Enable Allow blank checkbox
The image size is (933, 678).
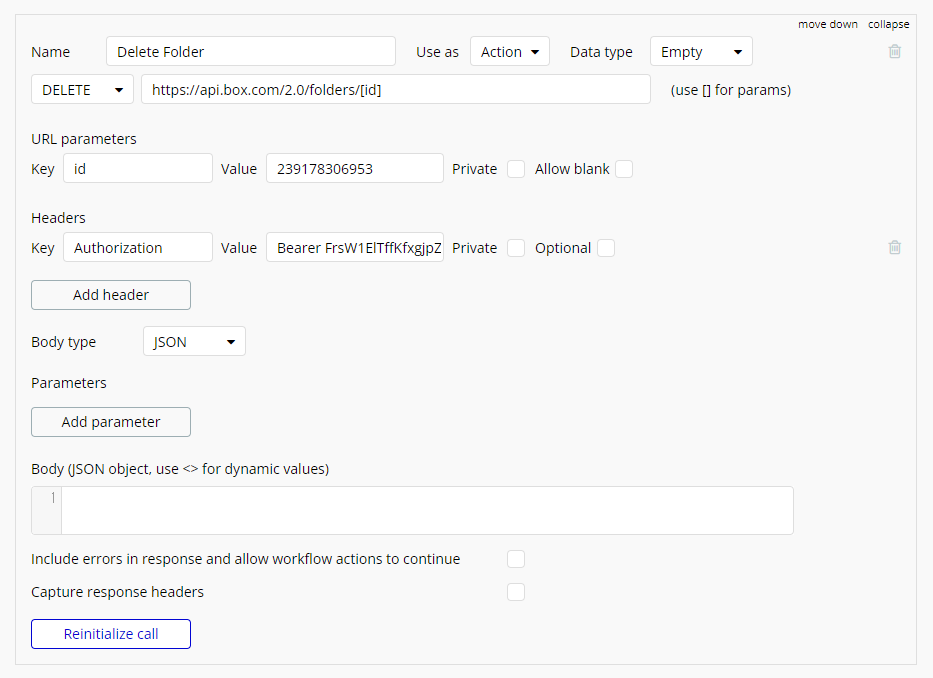pos(624,169)
